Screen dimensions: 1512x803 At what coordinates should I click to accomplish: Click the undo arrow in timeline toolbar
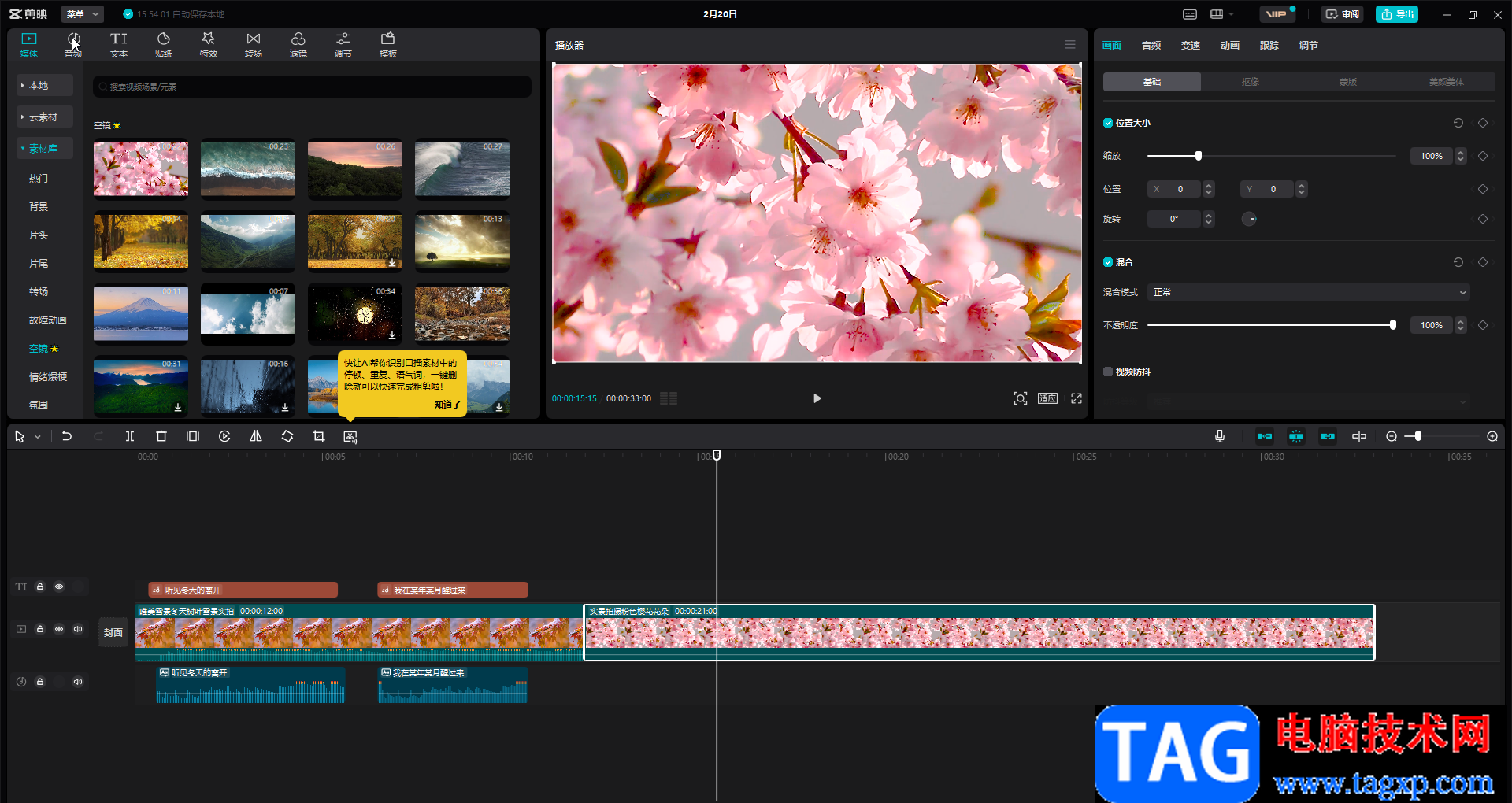coord(67,436)
